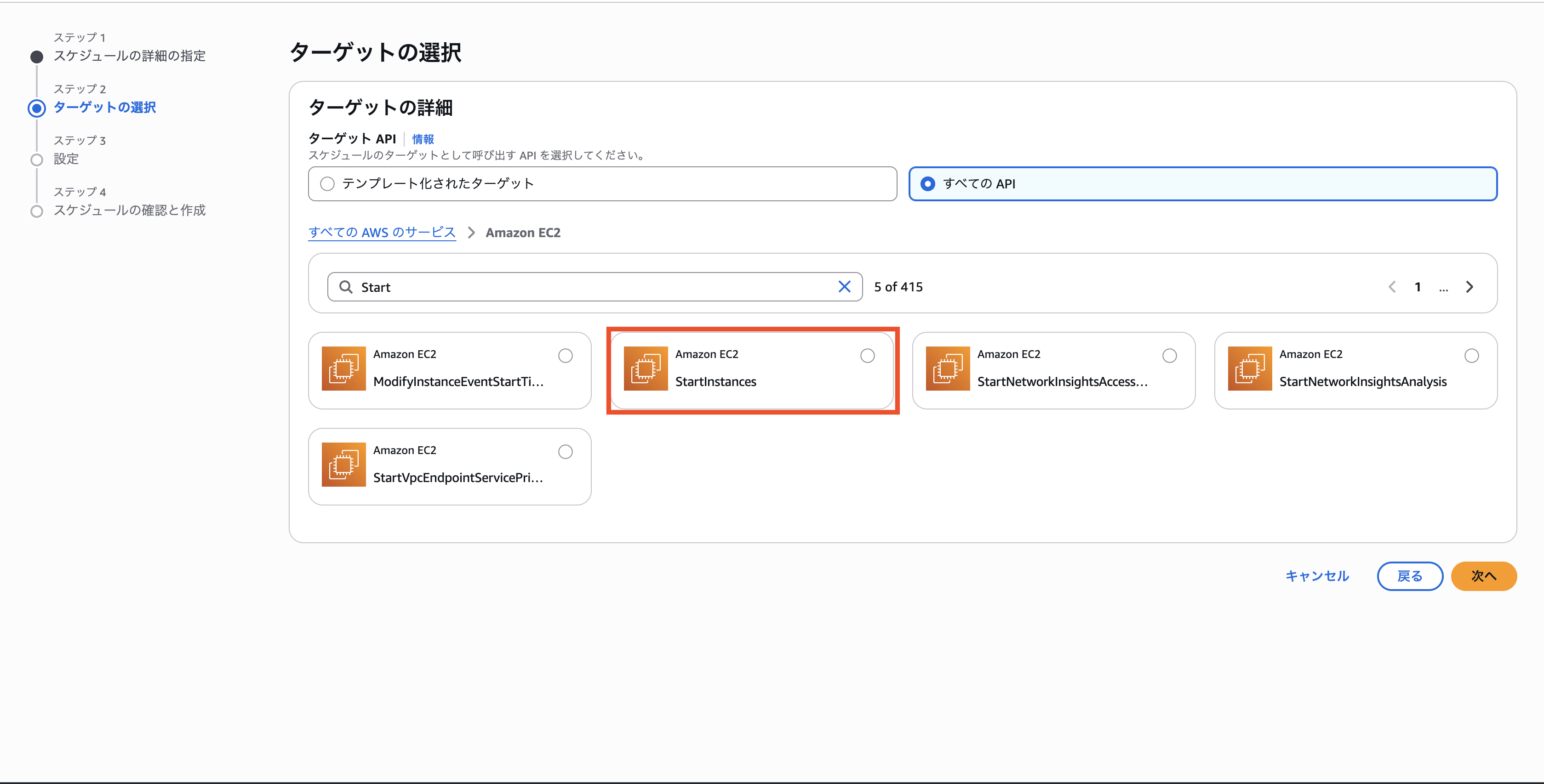Go to previous results page arrow

point(1392,287)
